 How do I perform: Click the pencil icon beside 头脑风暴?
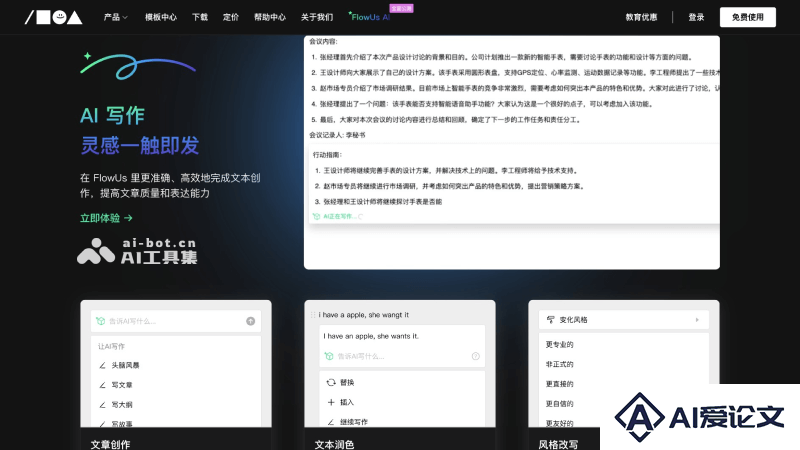click(103, 365)
